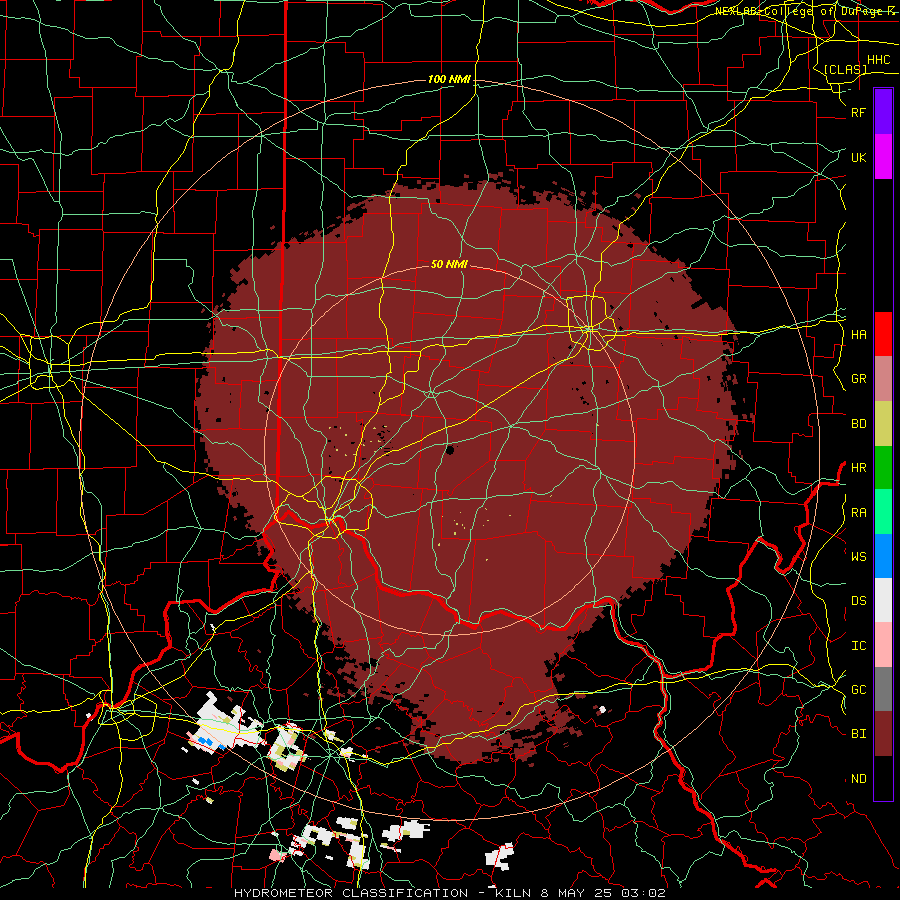Click the red HA legend swatch
Viewport: 900px width, 900px height.
[883, 334]
